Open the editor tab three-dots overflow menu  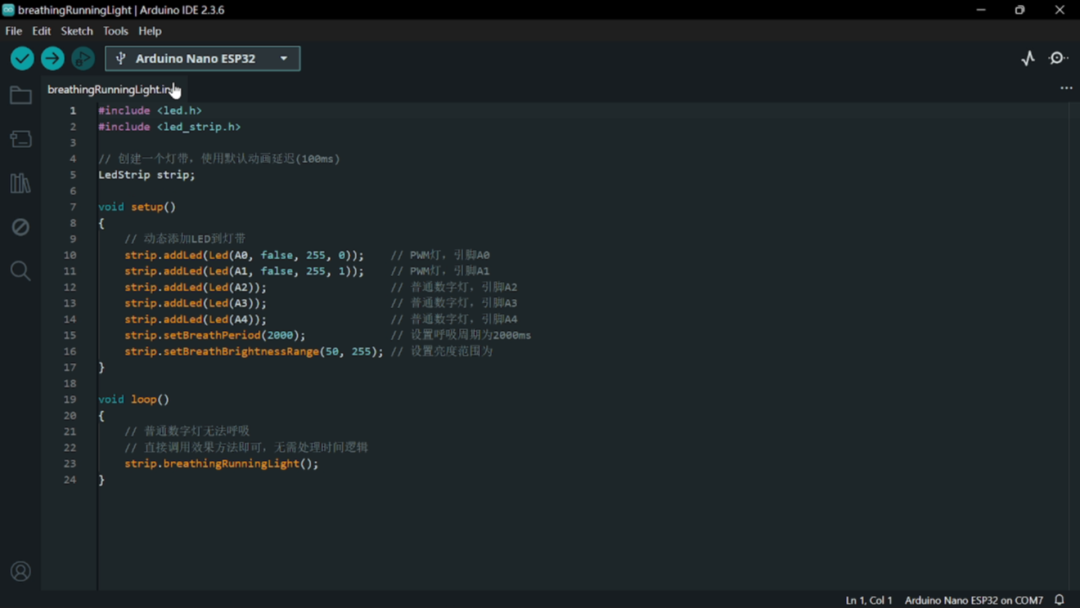(x=1066, y=88)
